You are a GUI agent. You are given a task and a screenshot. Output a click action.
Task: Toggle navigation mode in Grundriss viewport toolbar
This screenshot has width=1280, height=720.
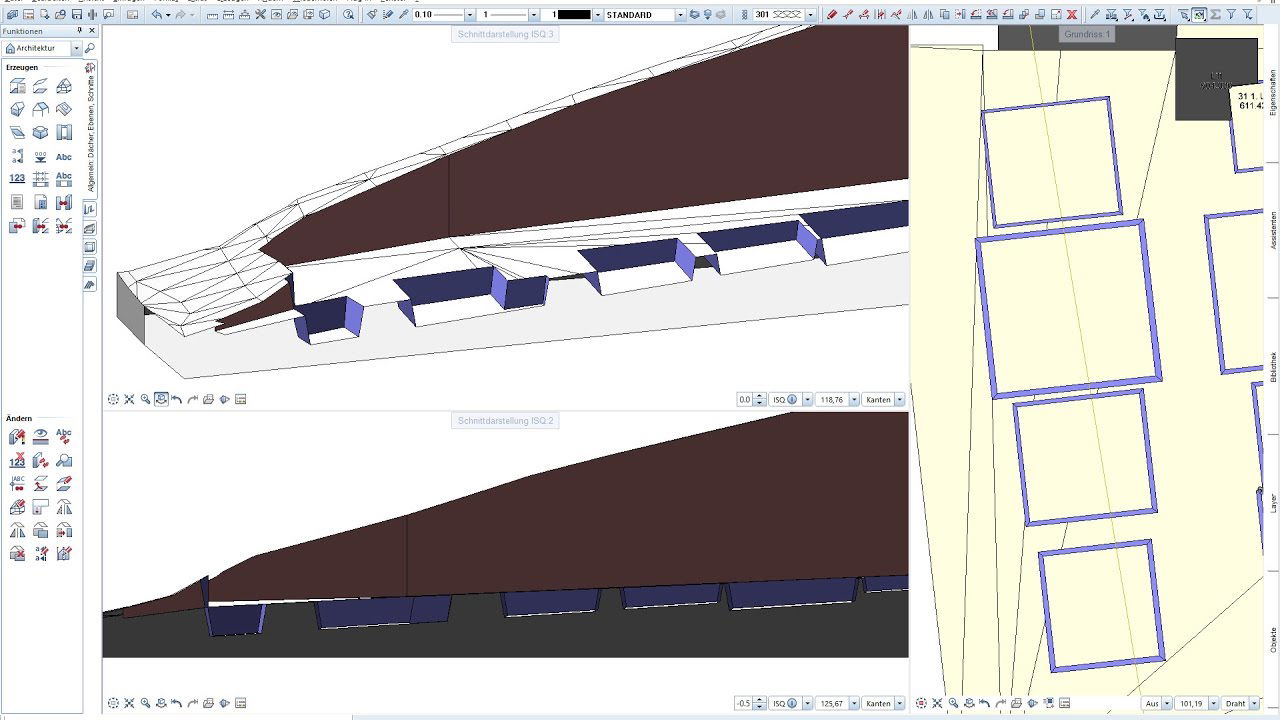969,703
